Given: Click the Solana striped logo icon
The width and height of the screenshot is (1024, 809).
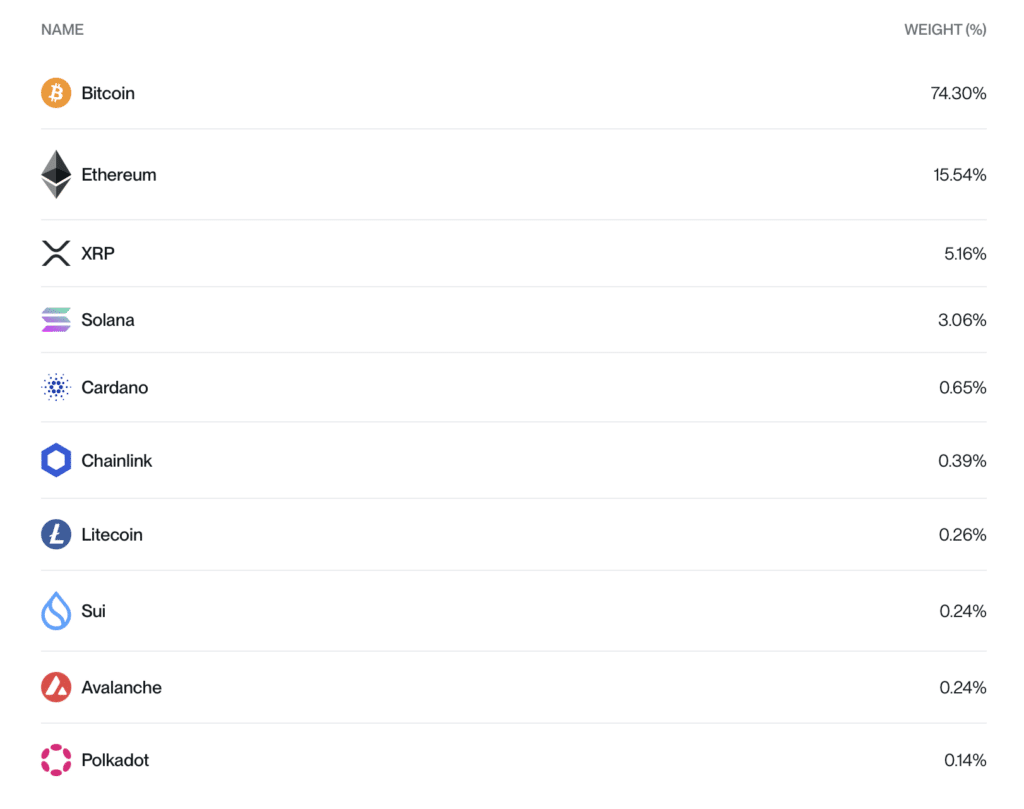Looking at the screenshot, I should (x=56, y=320).
